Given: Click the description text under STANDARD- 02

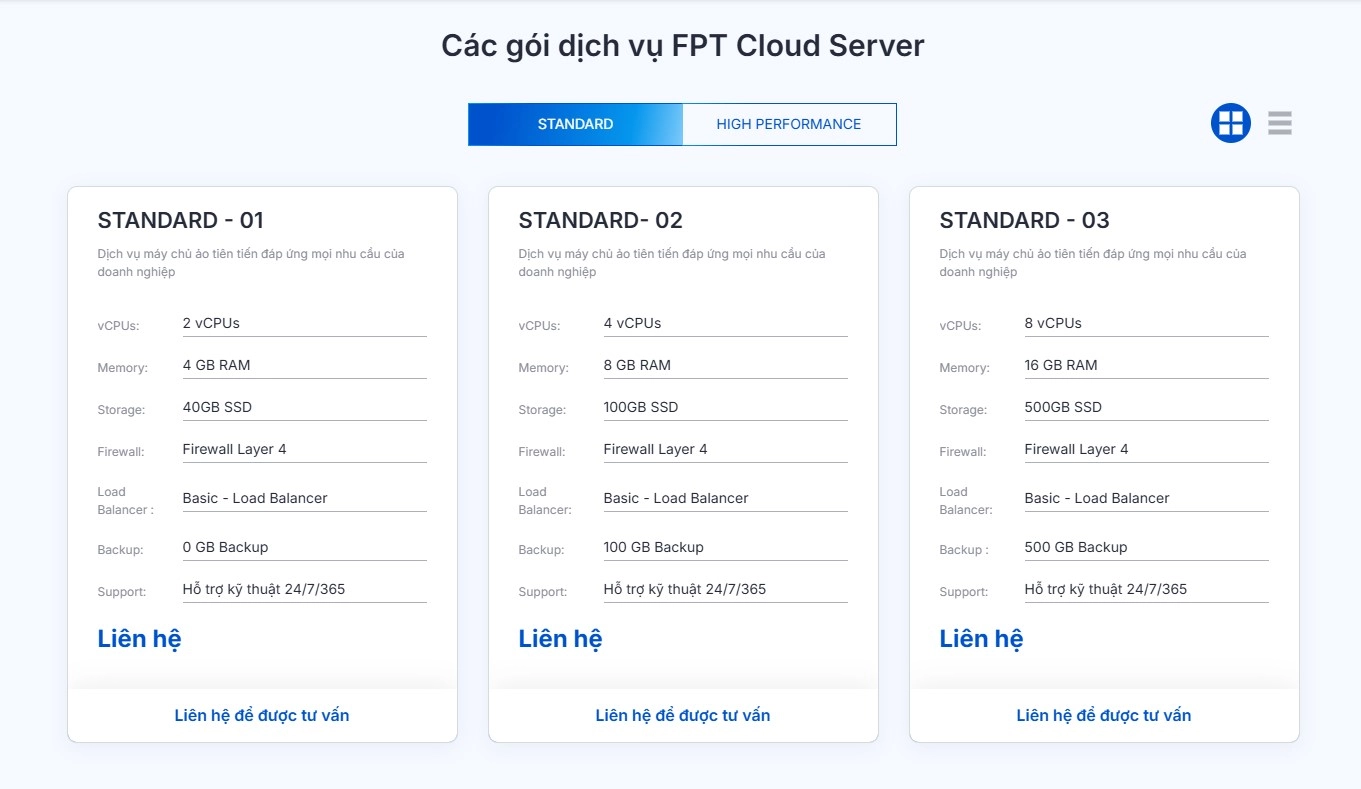Looking at the screenshot, I should click(x=672, y=263).
